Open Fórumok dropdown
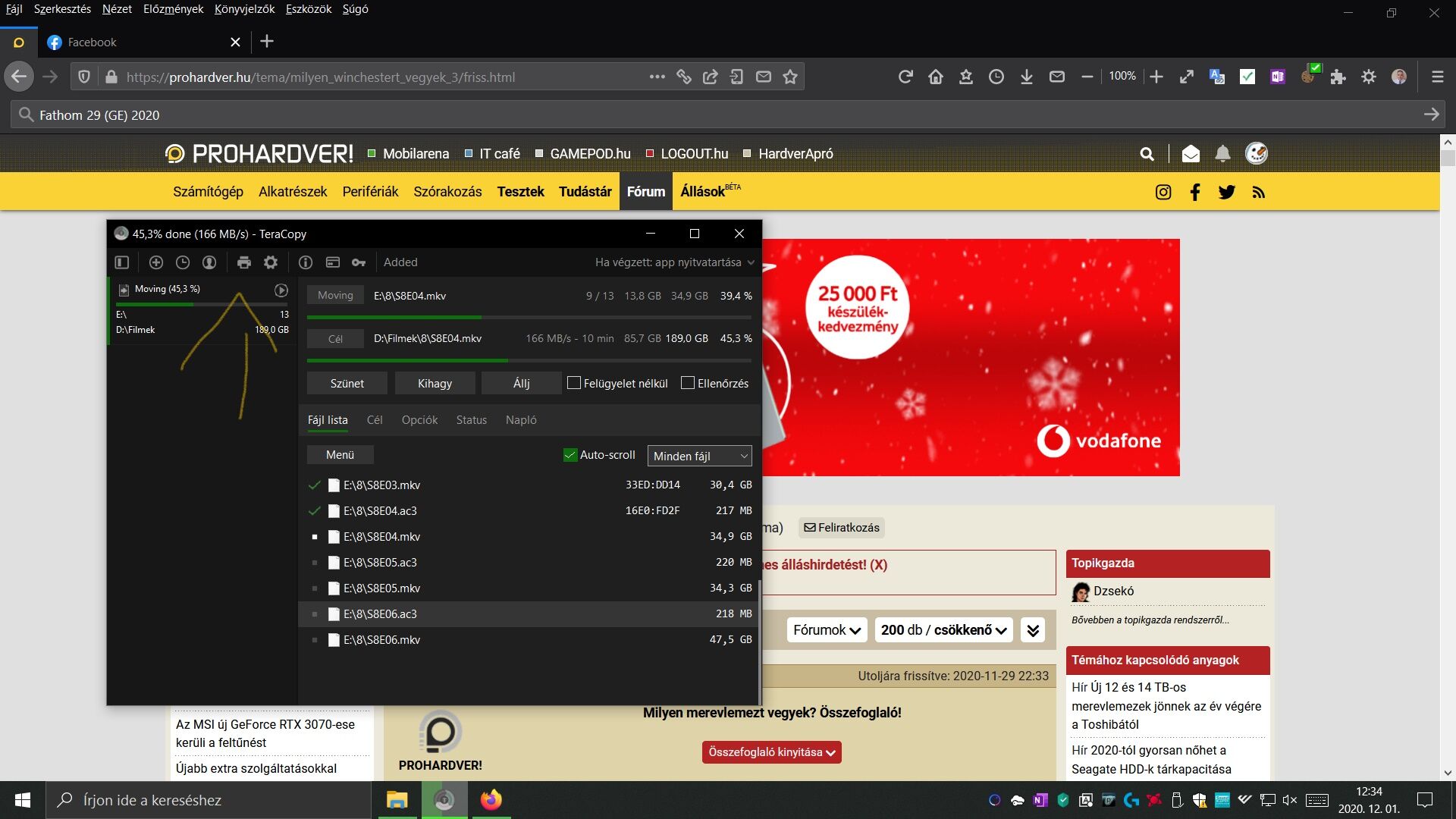This screenshot has width=1456, height=819. click(827, 630)
